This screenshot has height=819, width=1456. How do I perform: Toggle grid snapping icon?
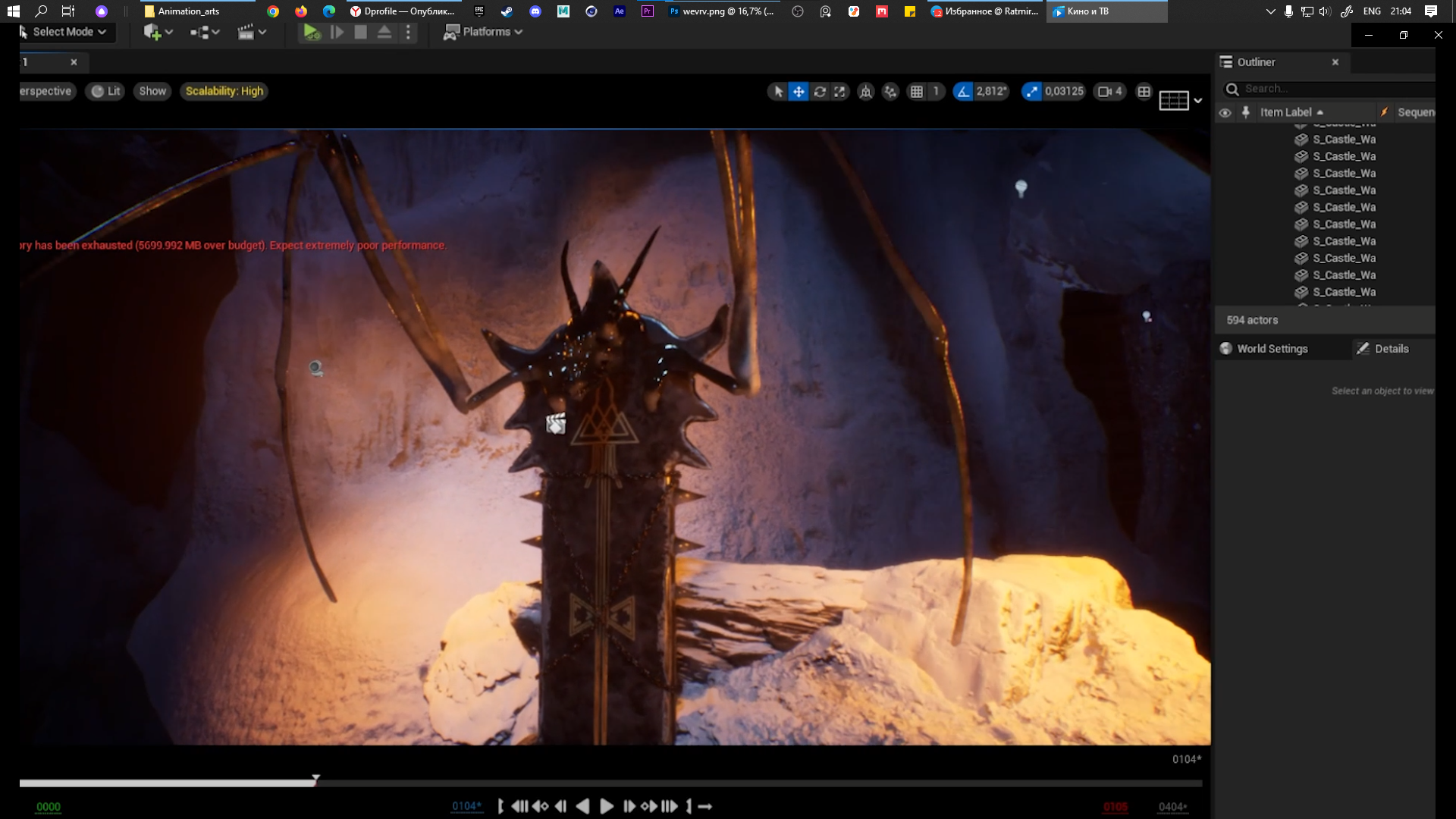[916, 92]
